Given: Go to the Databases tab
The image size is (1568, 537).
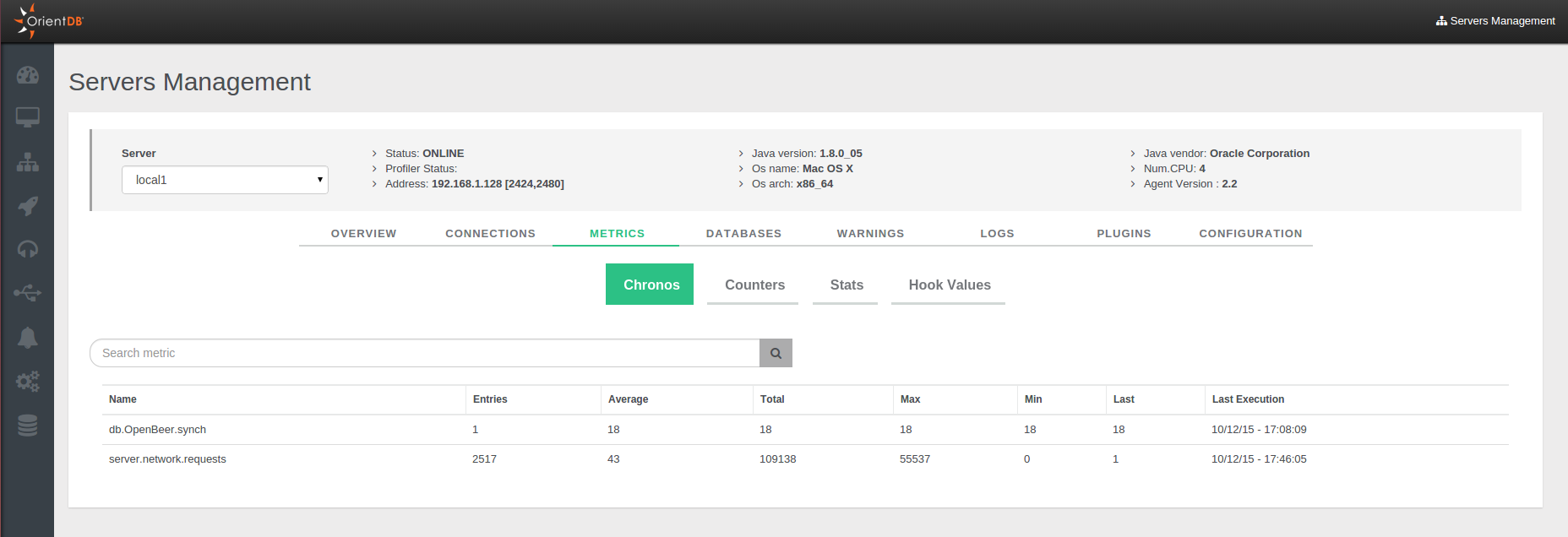Looking at the screenshot, I should pyautogui.click(x=743, y=234).
